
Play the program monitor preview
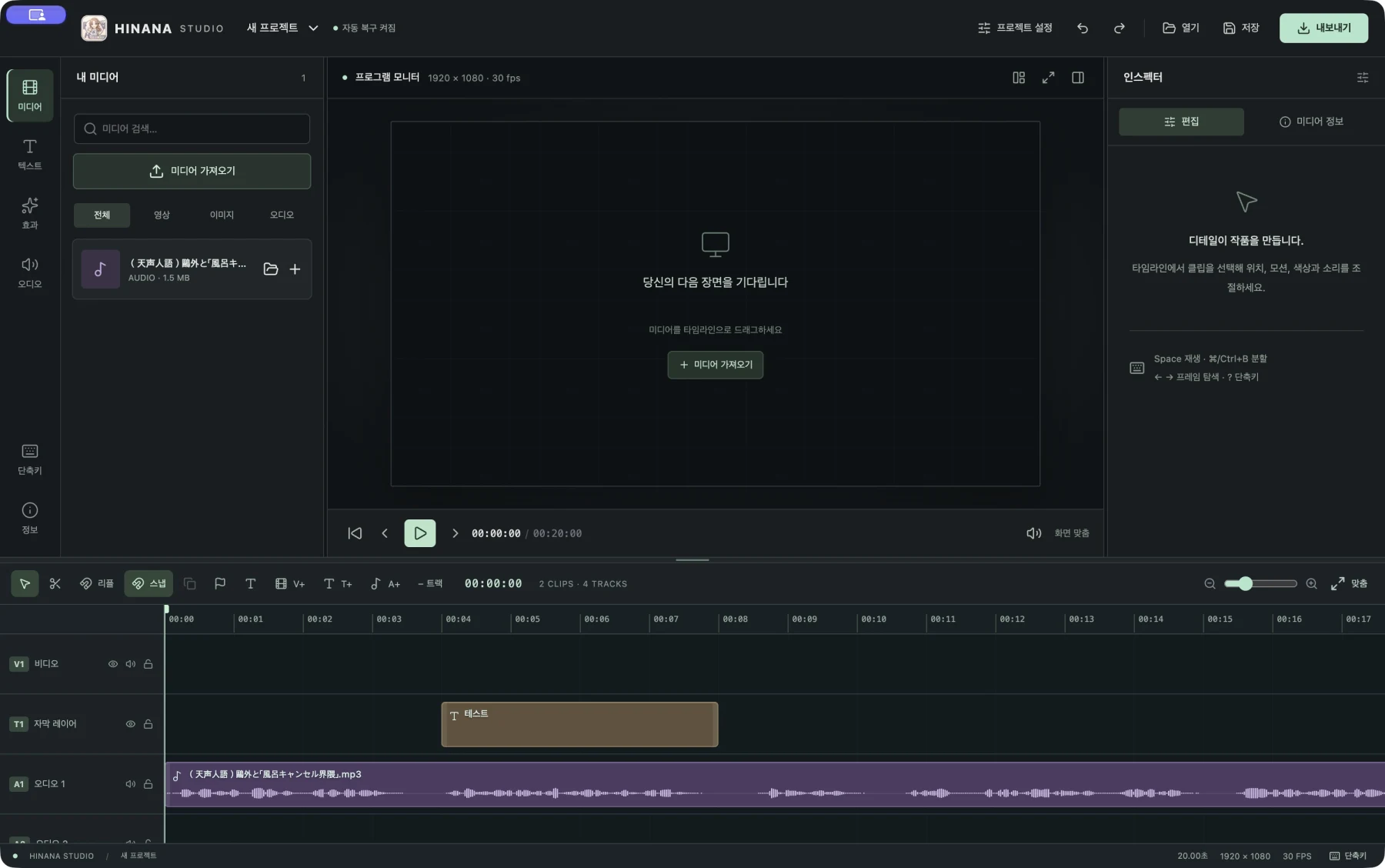(420, 533)
